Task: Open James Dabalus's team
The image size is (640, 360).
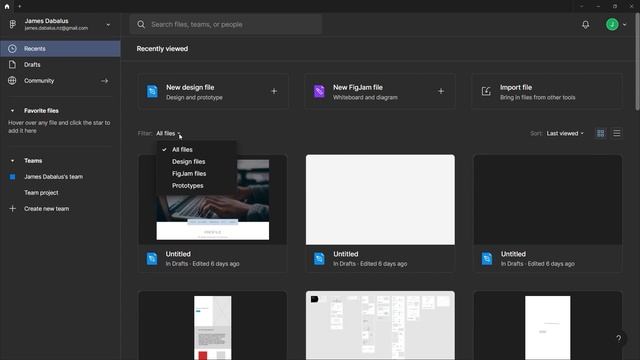Action: (x=53, y=177)
